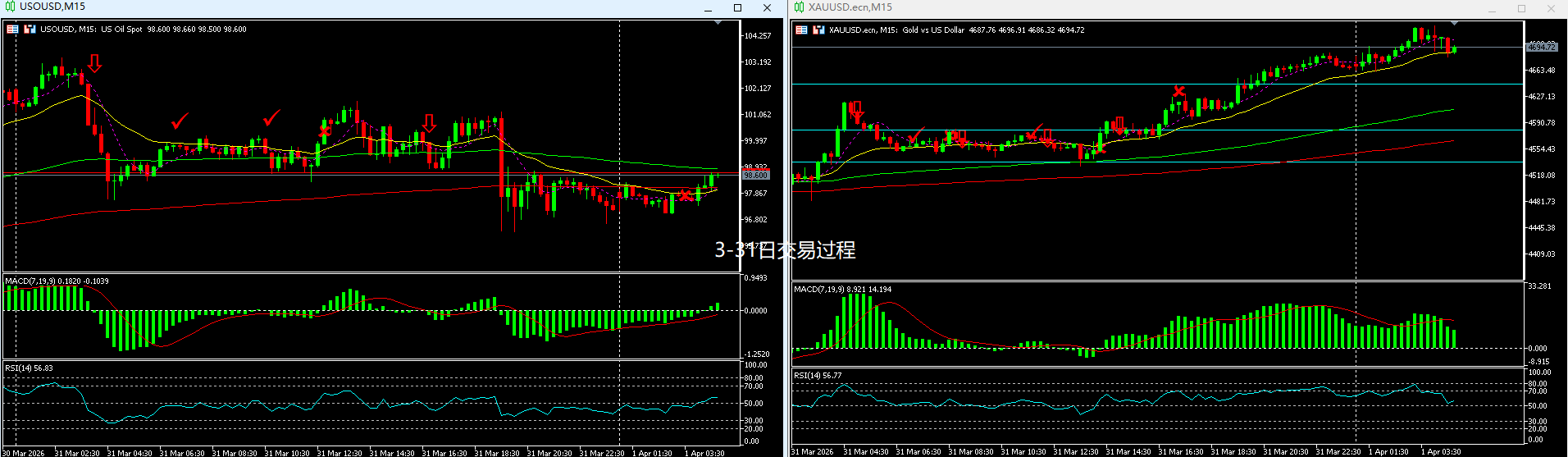
Task: Open Depth of Market icon on XAUUSD chart
Action: tap(818, 30)
